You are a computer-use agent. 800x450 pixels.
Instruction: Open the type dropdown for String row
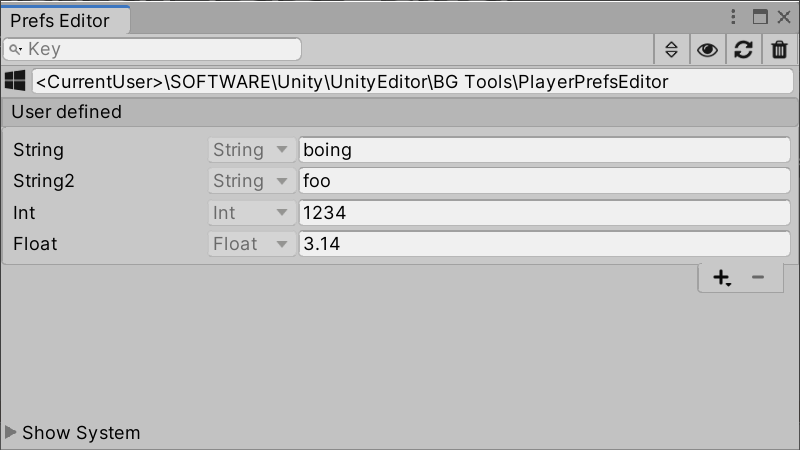pyautogui.click(x=252, y=150)
